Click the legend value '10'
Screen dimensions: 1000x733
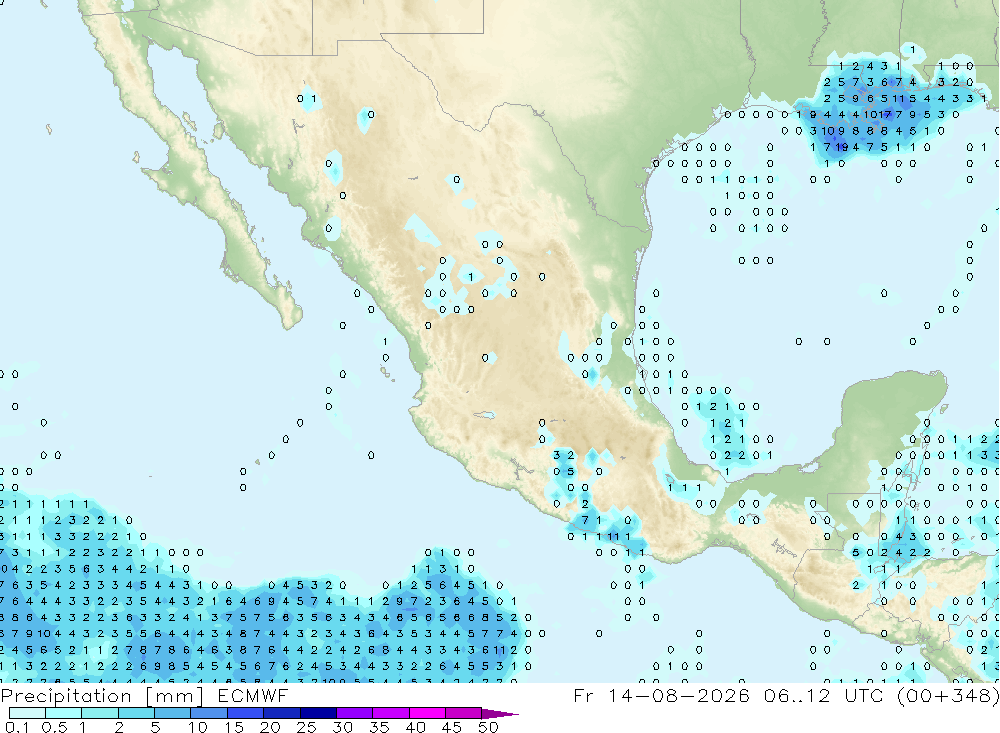(x=198, y=727)
